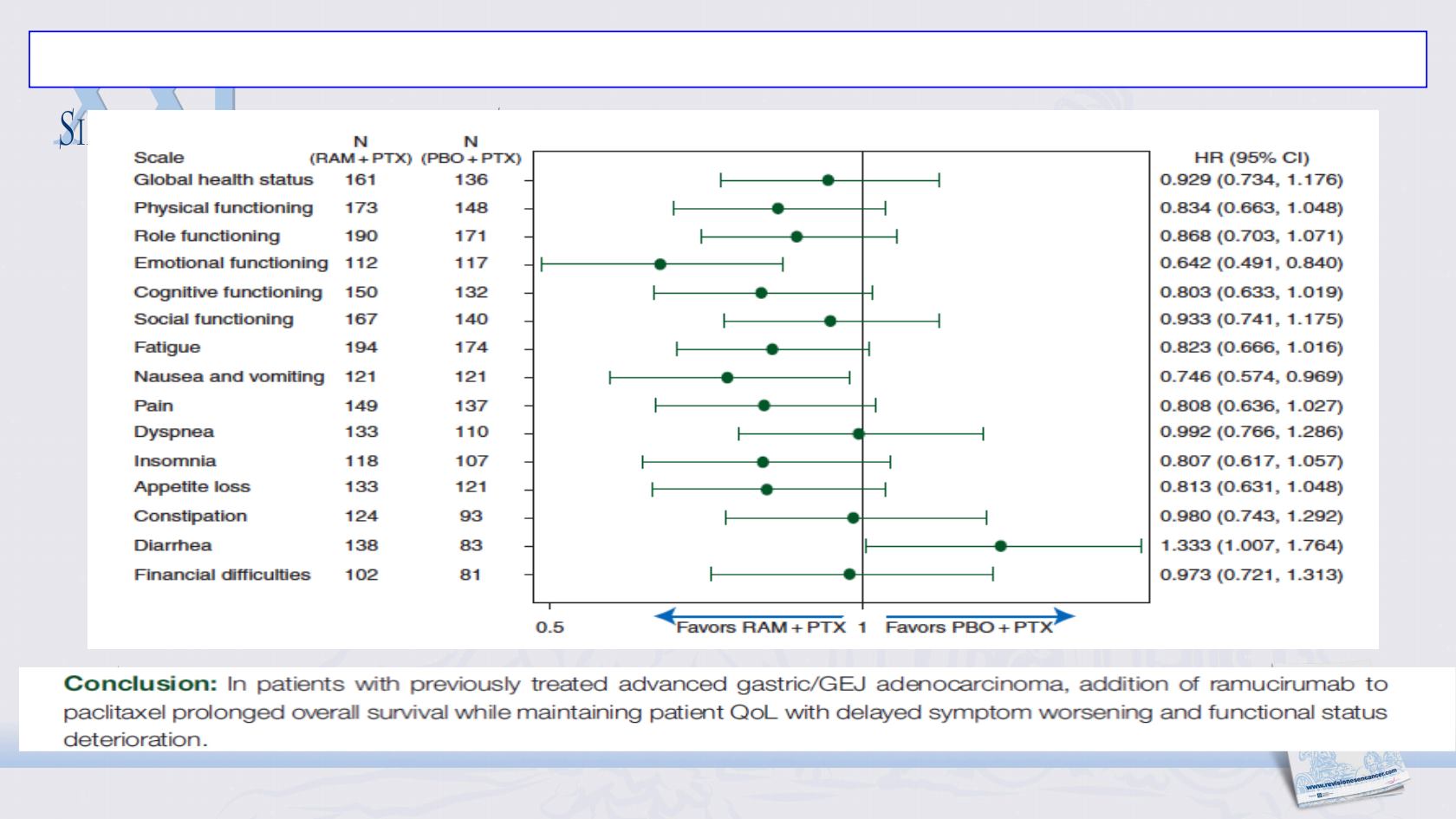1456x819 pixels.
Task: Click the 'Appetite loss' row label
Action: (x=192, y=487)
